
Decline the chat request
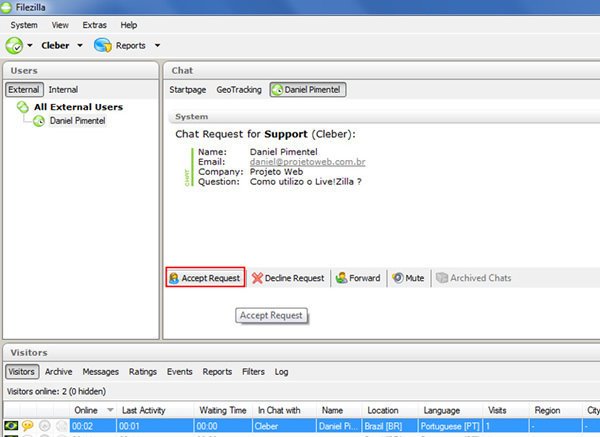288,278
